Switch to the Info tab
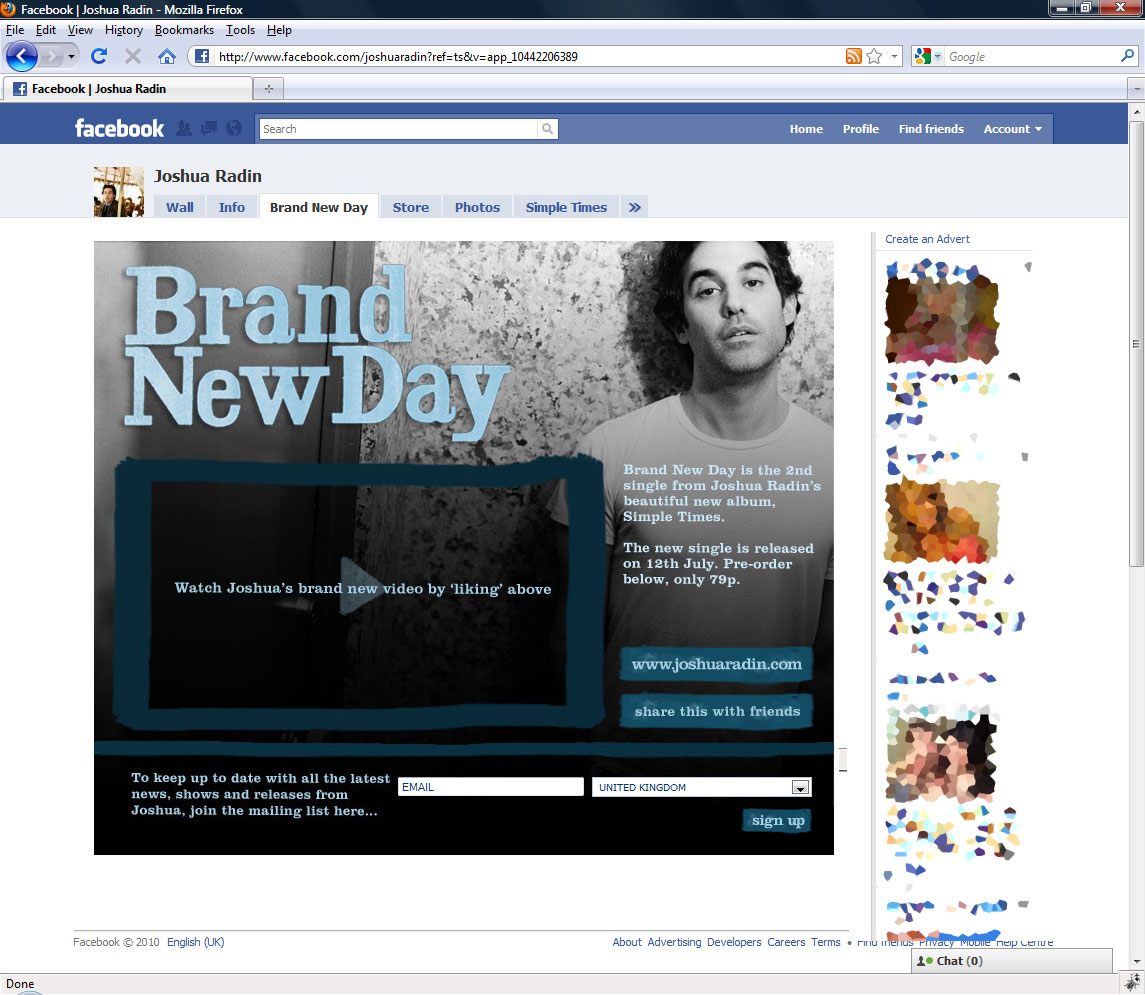 pos(231,207)
